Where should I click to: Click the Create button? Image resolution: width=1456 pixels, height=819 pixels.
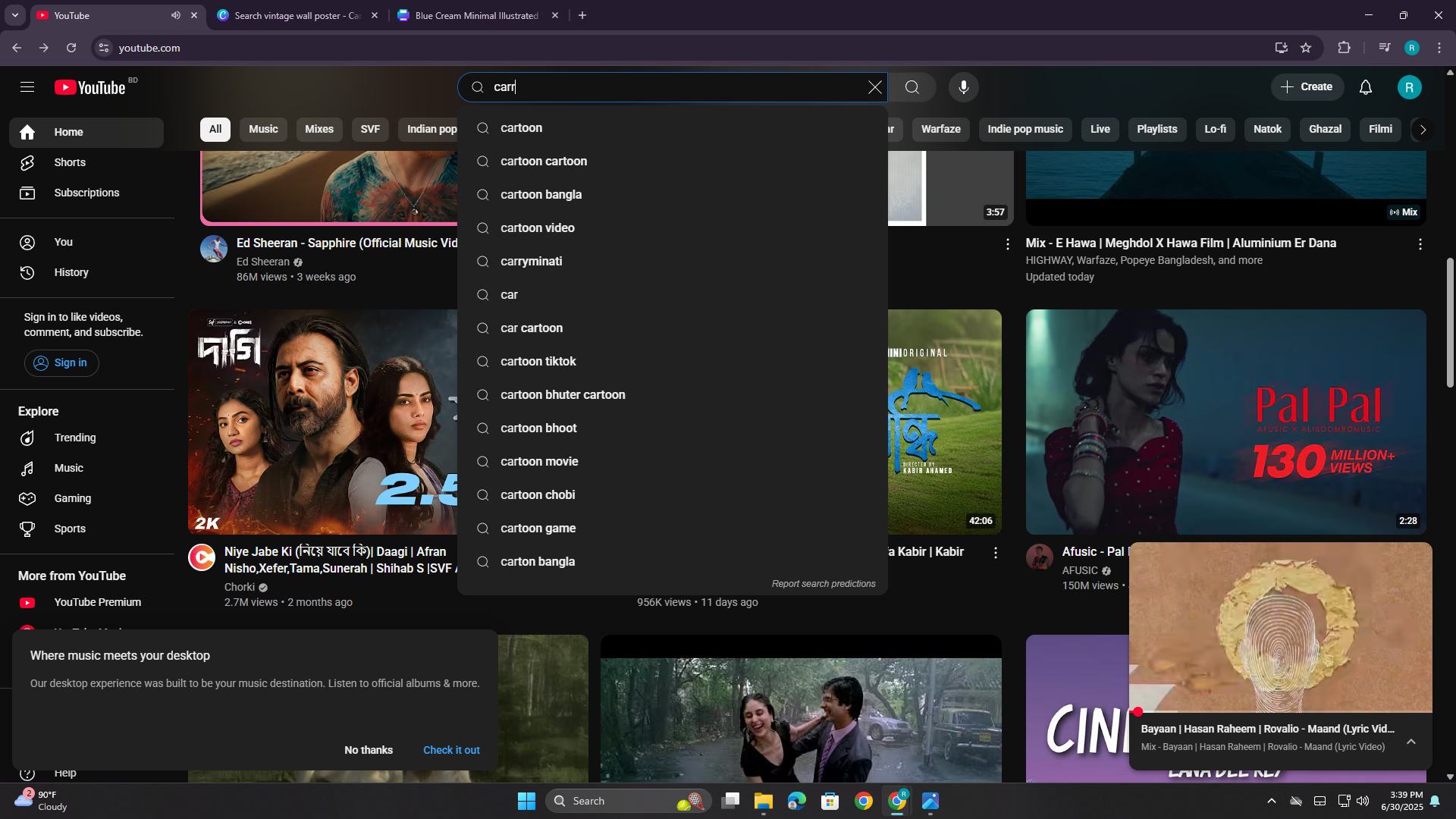(1307, 87)
